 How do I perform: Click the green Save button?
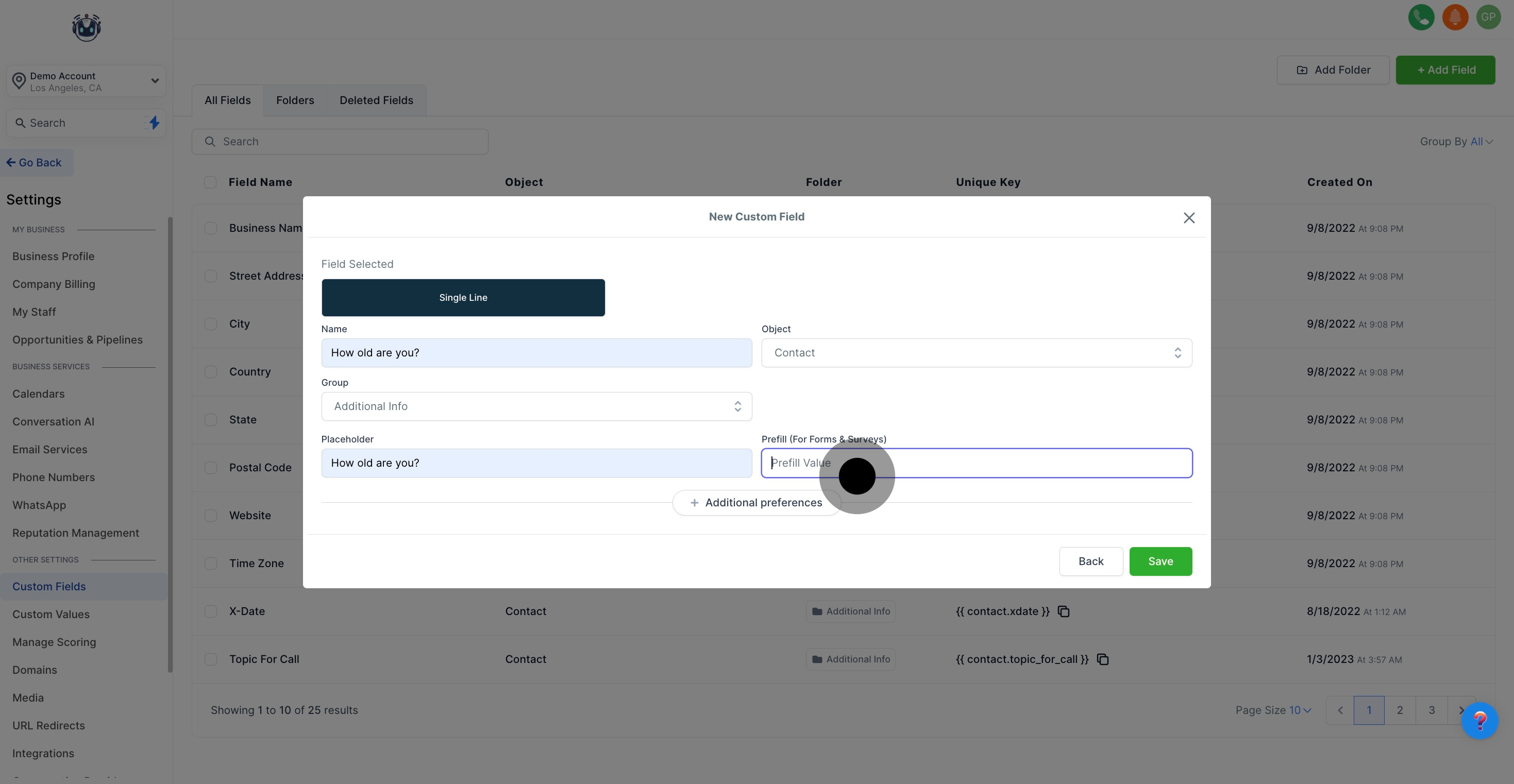click(x=1160, y=561)
